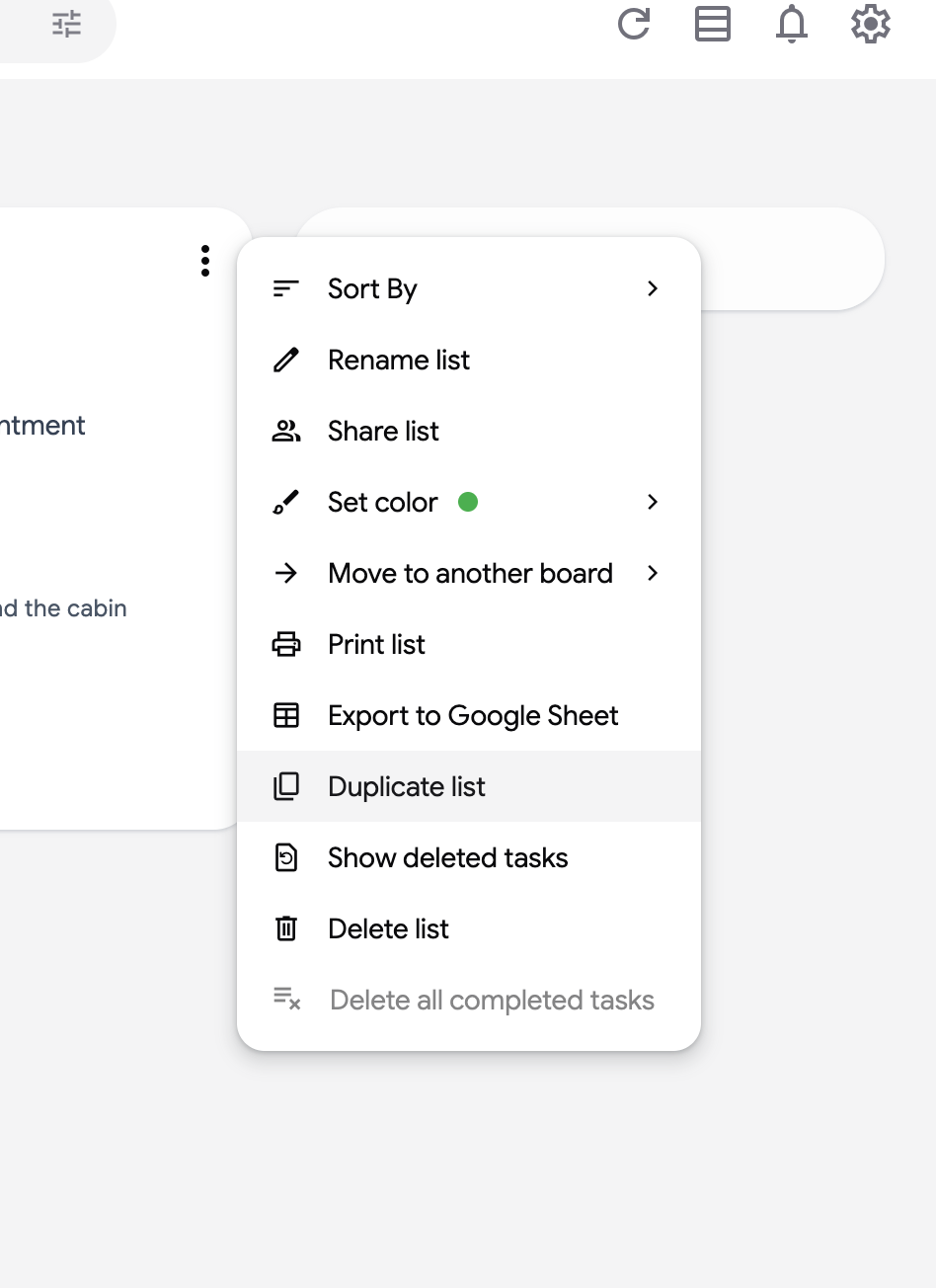Open the board layout view icon
This screenshot has width=936, height=1288.
[713, 24]
